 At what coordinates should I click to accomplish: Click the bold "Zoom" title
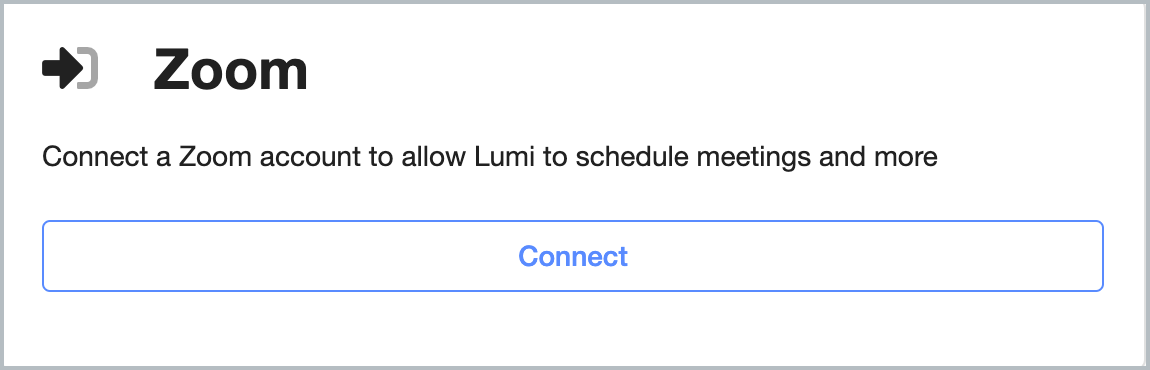click(230, 70)
